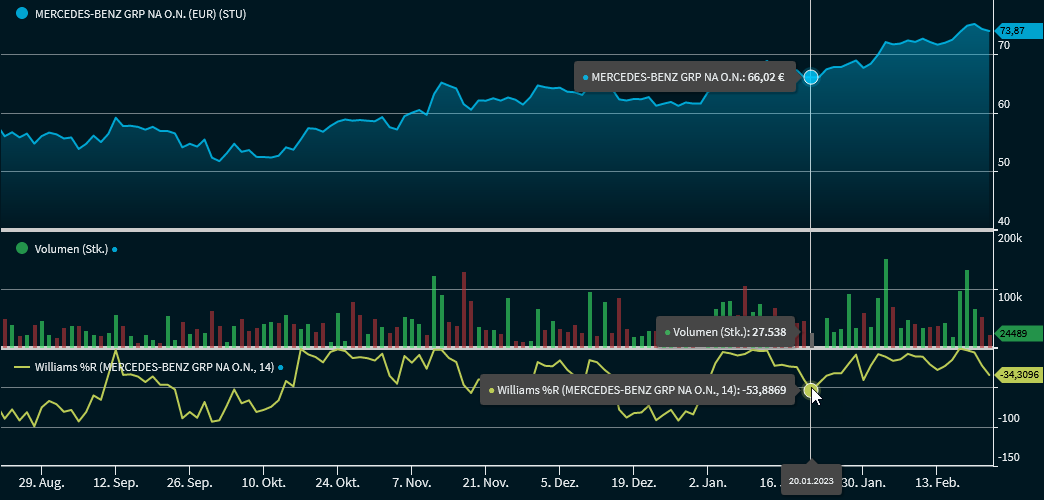Click the 7. Nov. date label on the time axis
The image size is (1044, 500).
coord(412,482)
